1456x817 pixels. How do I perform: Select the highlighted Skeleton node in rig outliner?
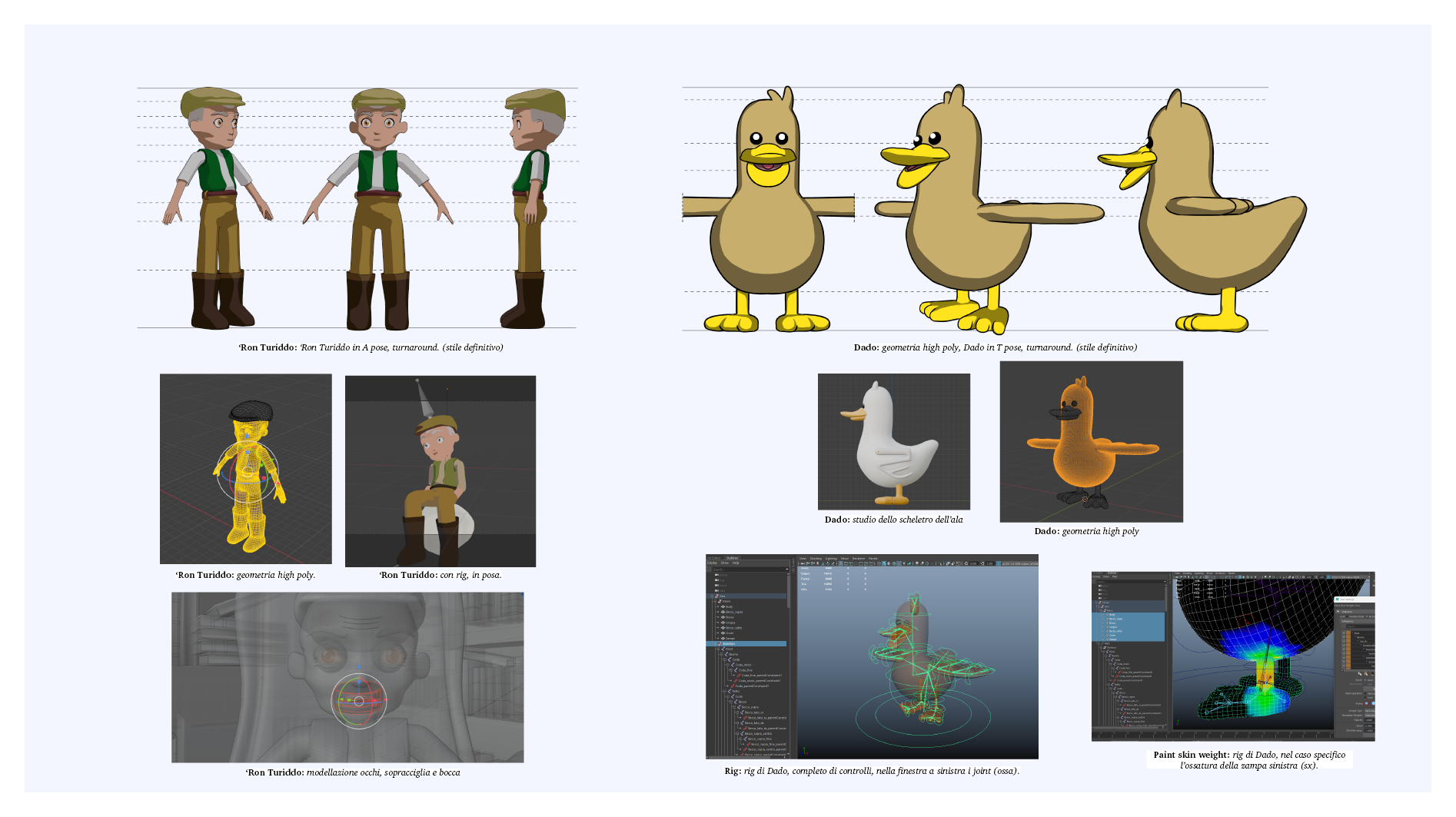pyautogui.click(x=728, y=643)
